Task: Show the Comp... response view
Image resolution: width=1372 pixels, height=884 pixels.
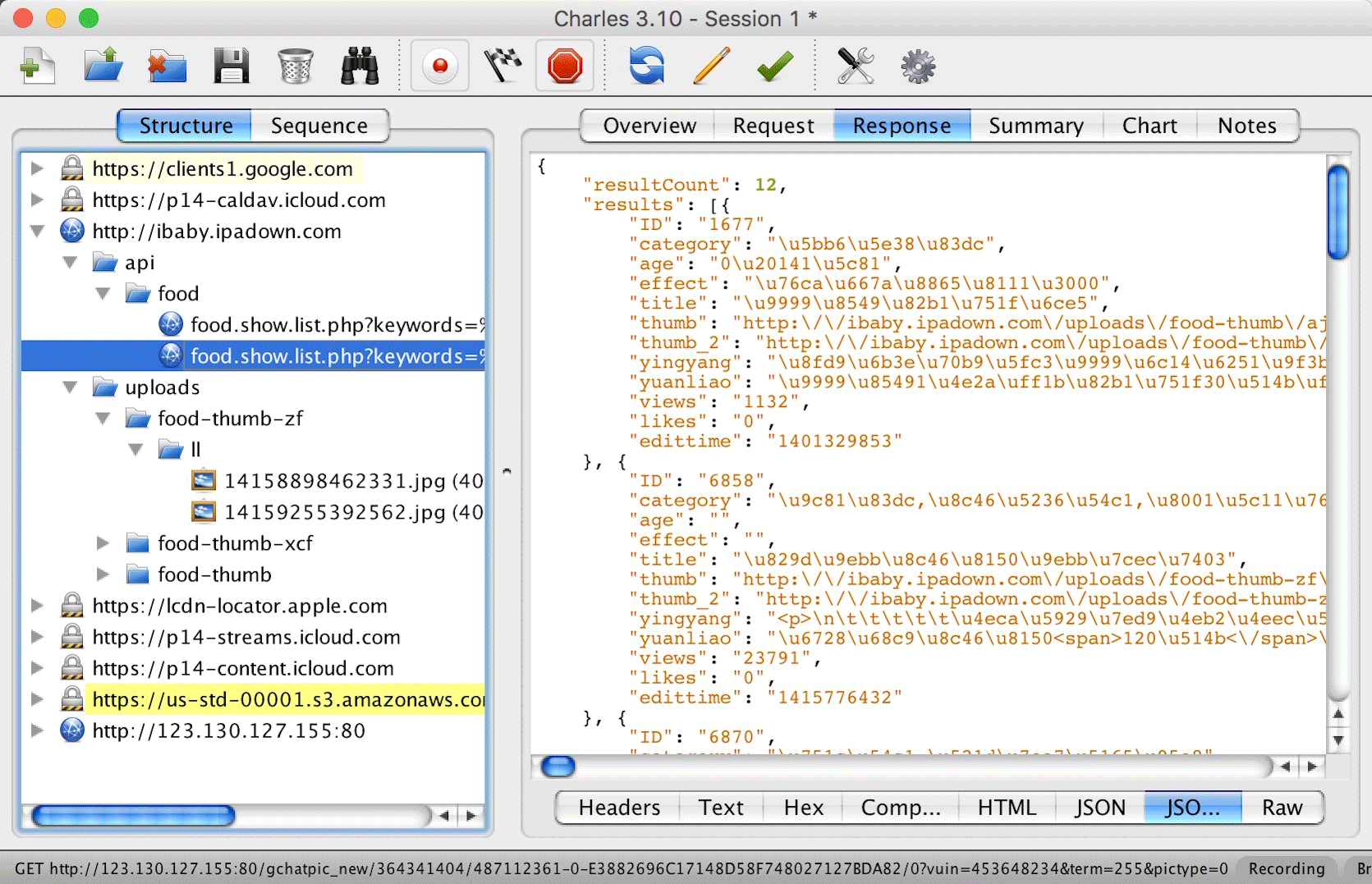Action: click(x=900, y=808)
